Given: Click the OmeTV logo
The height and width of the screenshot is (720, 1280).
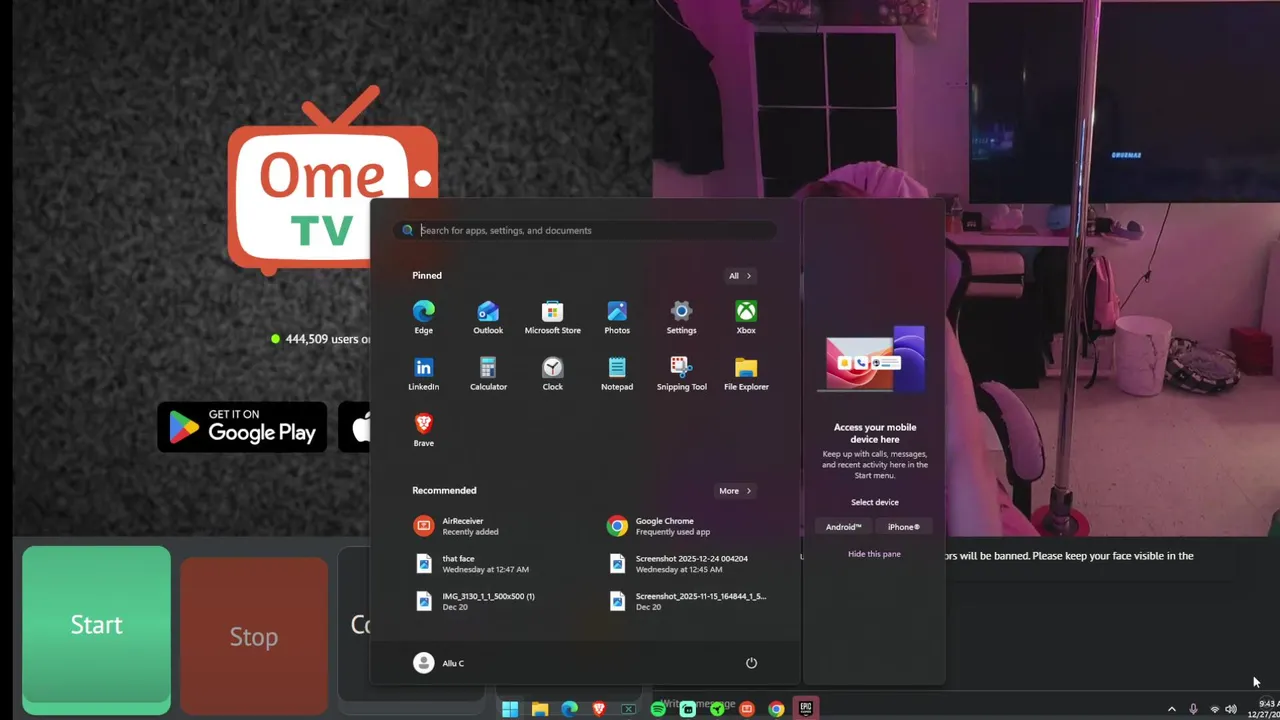Looking at the screenshot, I should (331, 180).
